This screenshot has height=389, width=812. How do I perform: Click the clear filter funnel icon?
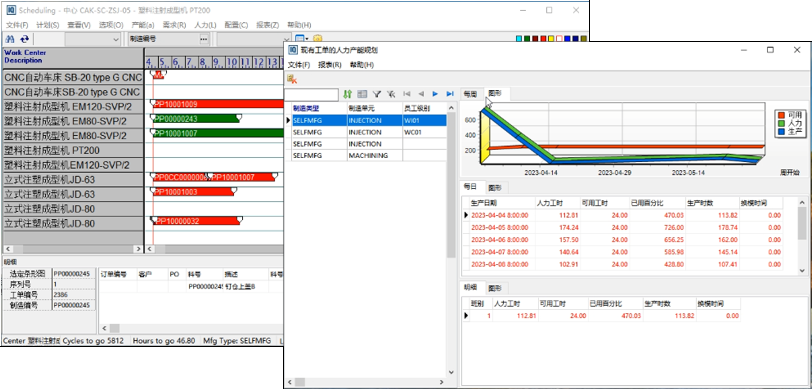(x=392, y=94)
